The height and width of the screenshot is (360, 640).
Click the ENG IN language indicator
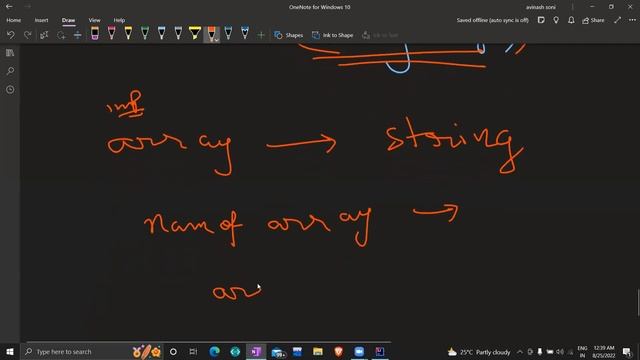click(x=582, y=352)
